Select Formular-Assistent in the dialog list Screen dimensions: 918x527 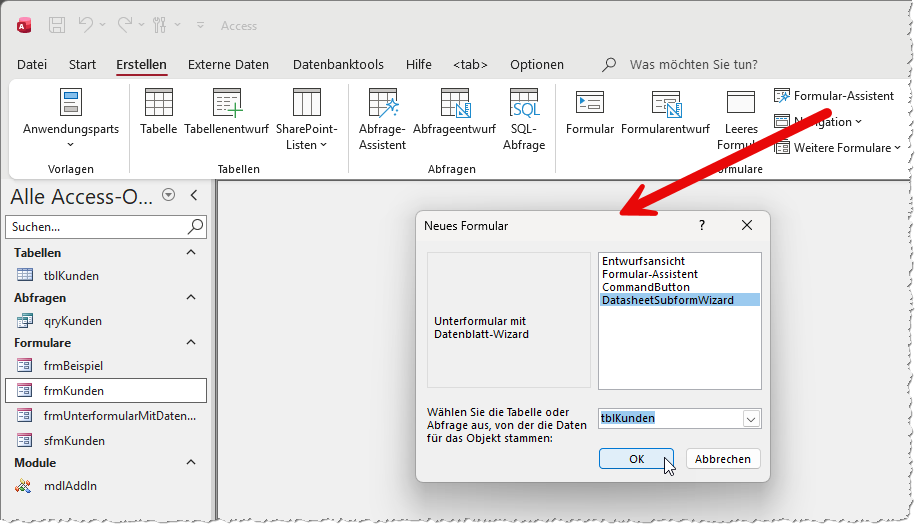(649, 274)
